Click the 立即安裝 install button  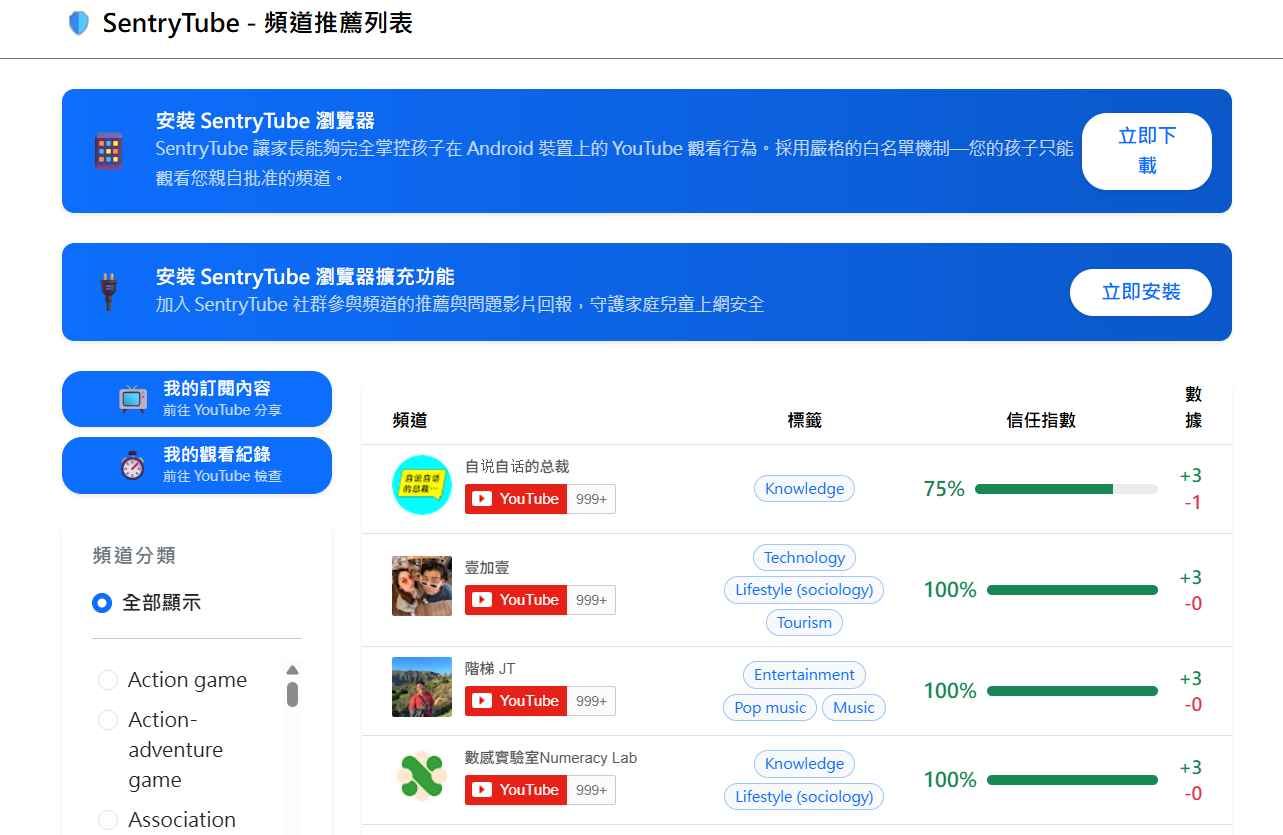(1141, 292)
